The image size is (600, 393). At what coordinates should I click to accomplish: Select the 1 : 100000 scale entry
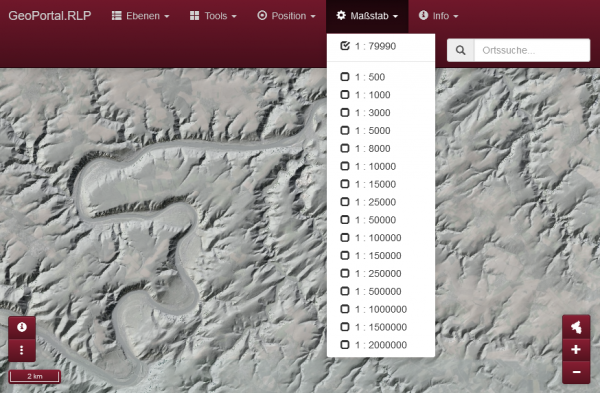point(381,238)
